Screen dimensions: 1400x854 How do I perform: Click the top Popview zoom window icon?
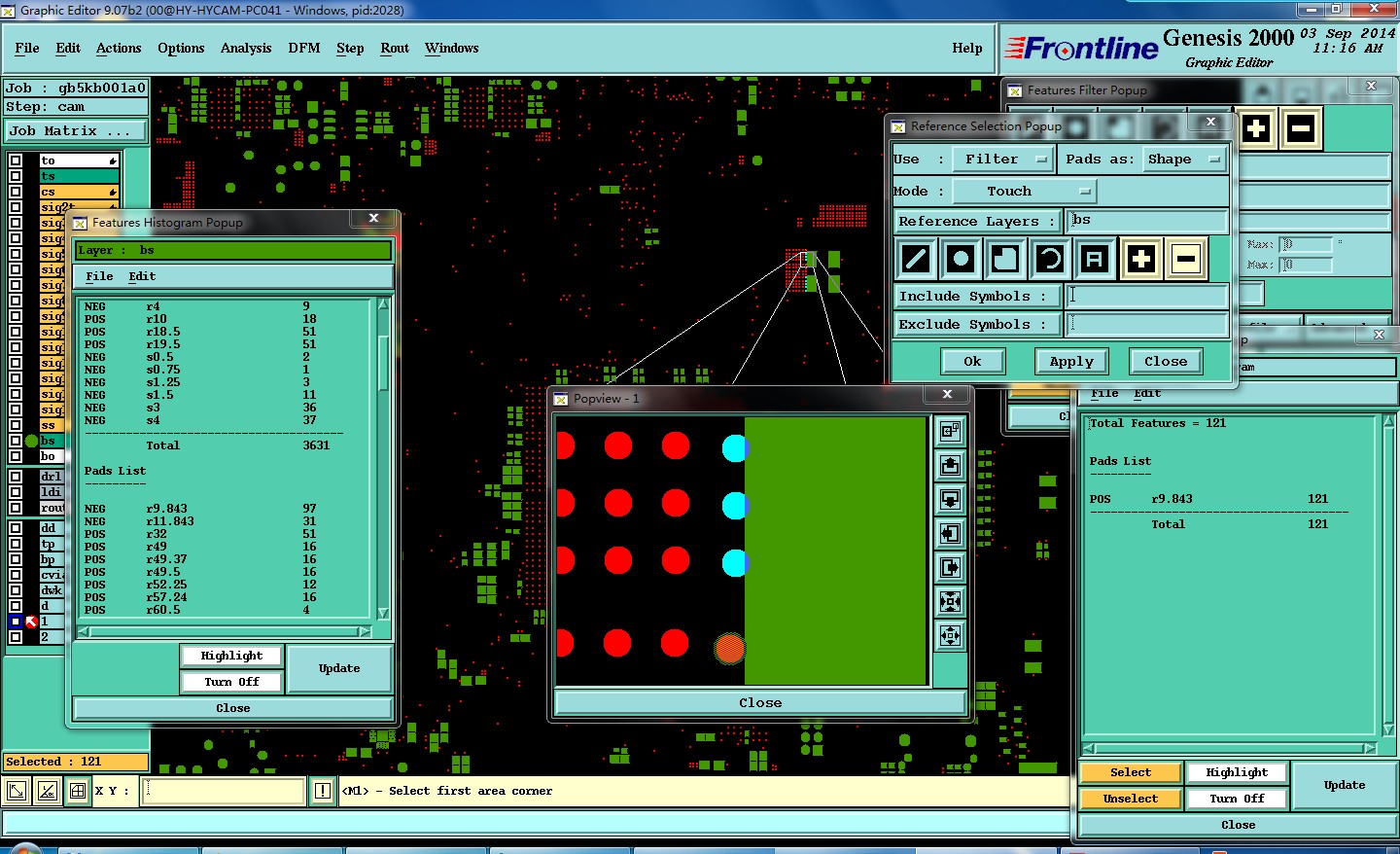coord(950,431)
